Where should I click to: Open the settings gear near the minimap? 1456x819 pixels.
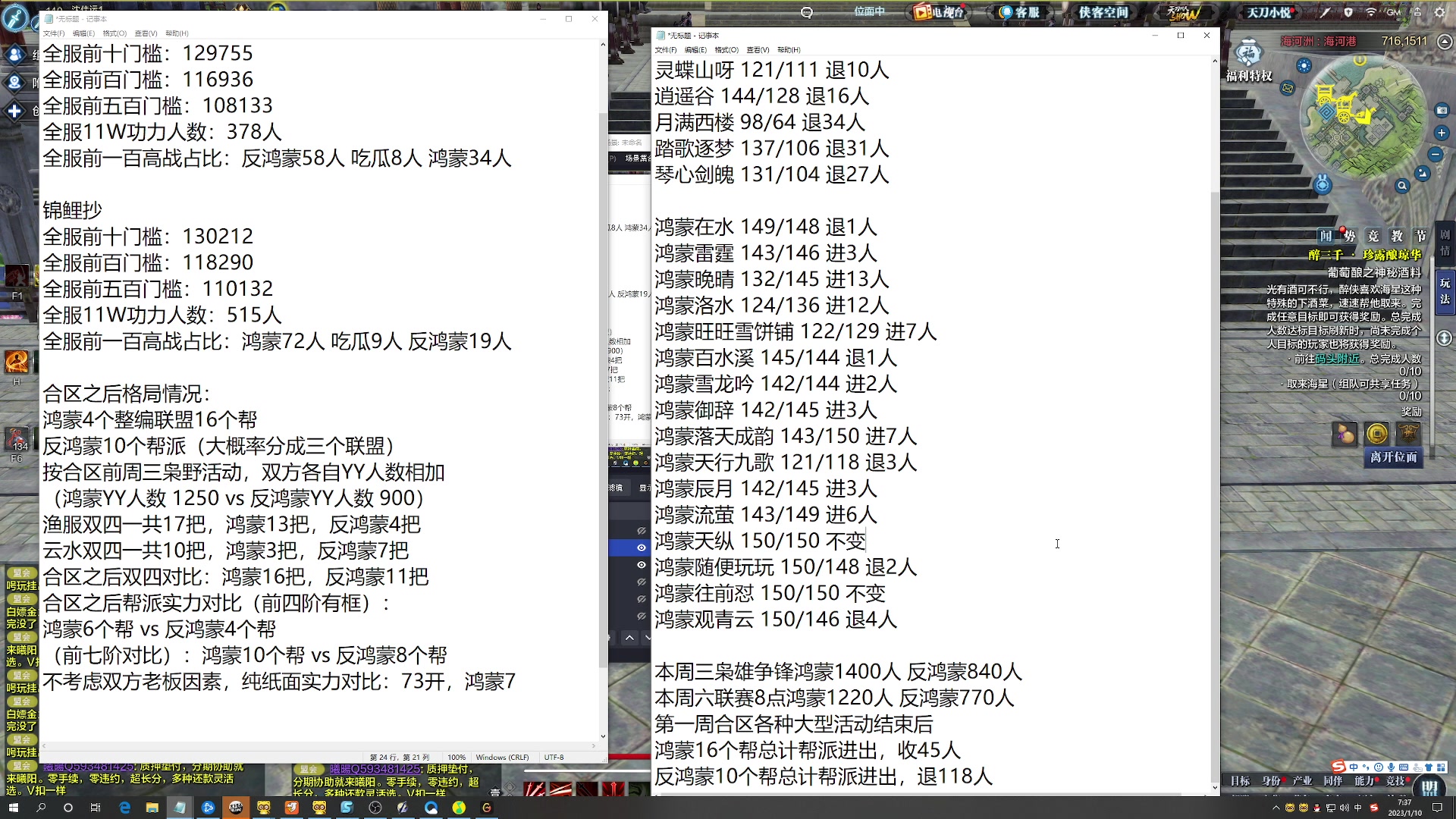(x=1439, y=13)
